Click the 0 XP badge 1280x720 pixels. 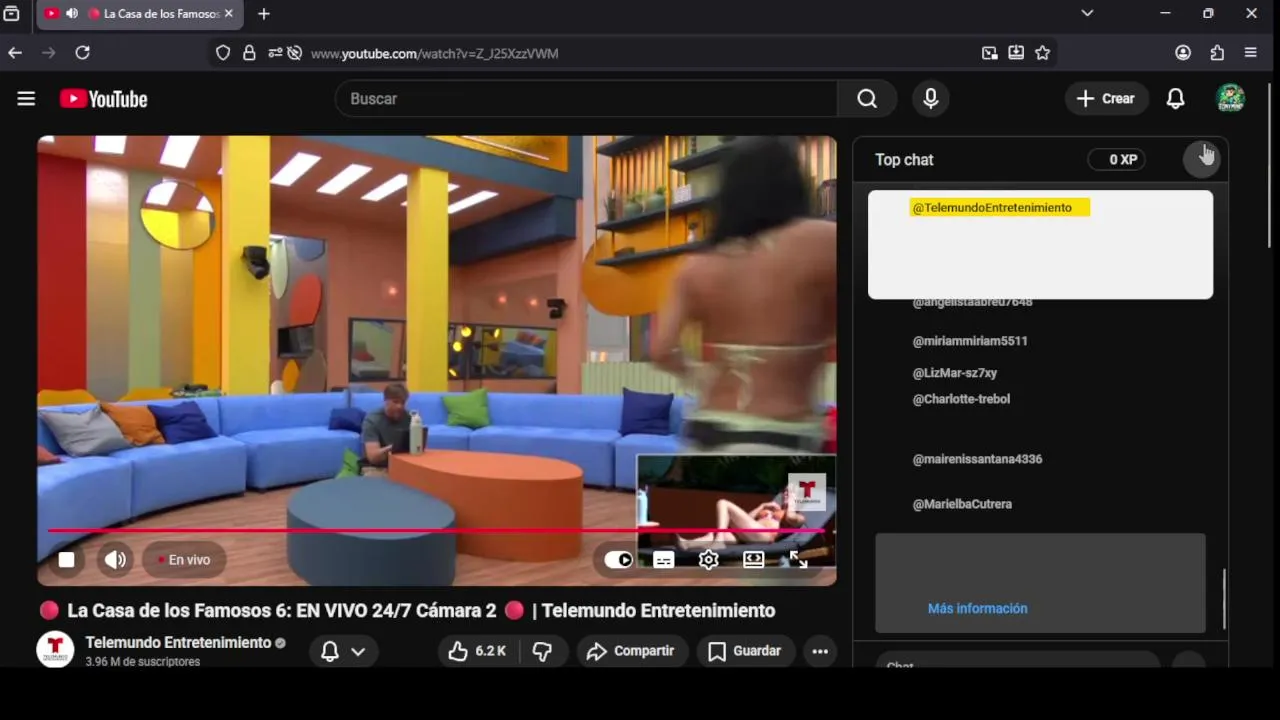pos(1117,159)
